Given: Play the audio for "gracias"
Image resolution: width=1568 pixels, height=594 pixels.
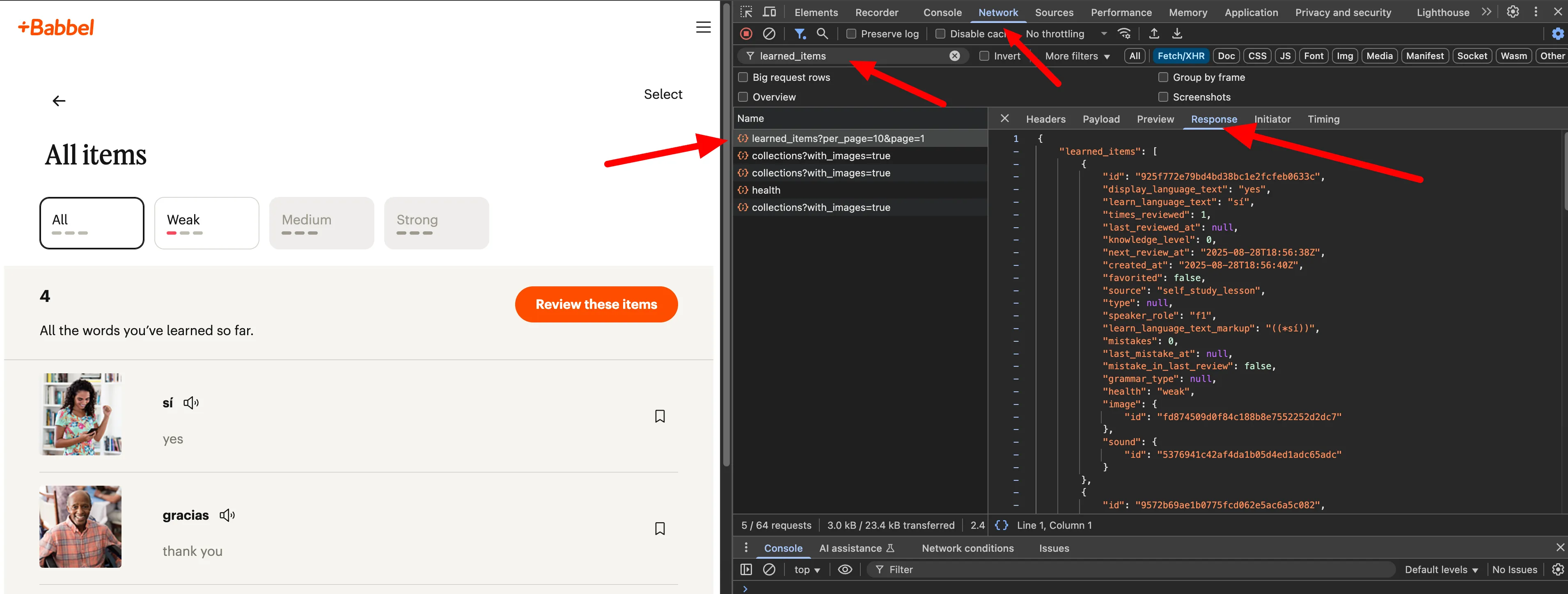Looking at the screenshot, I should coord(227,516).
